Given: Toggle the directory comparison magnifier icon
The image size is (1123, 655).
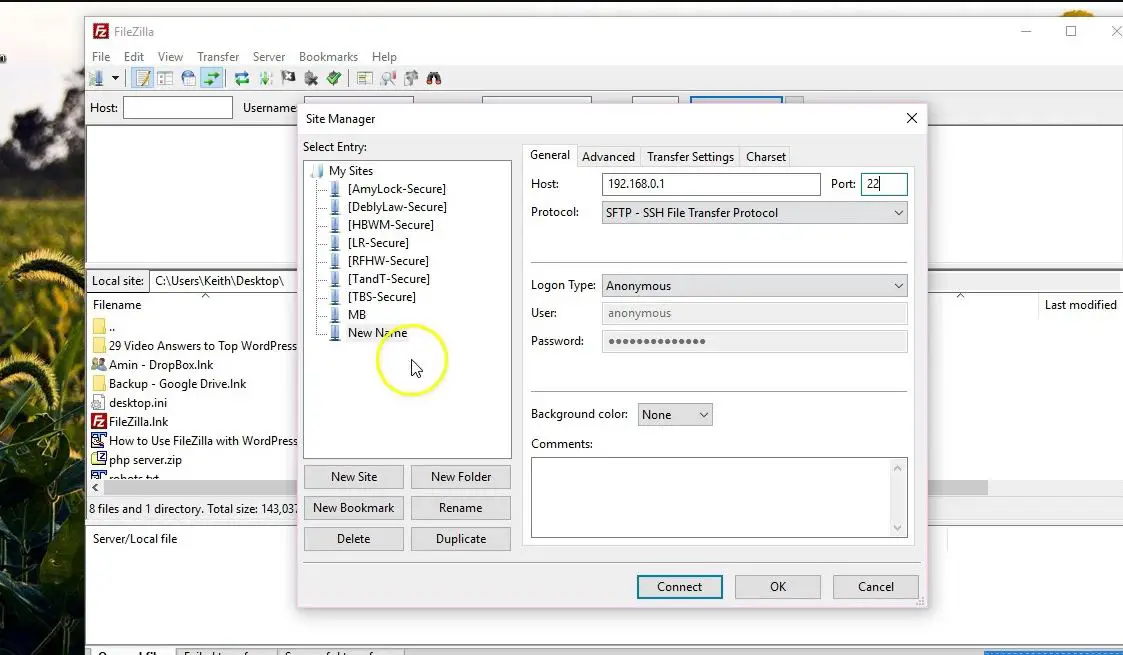Looking at the screenshot, I should [x=387, y=78].
